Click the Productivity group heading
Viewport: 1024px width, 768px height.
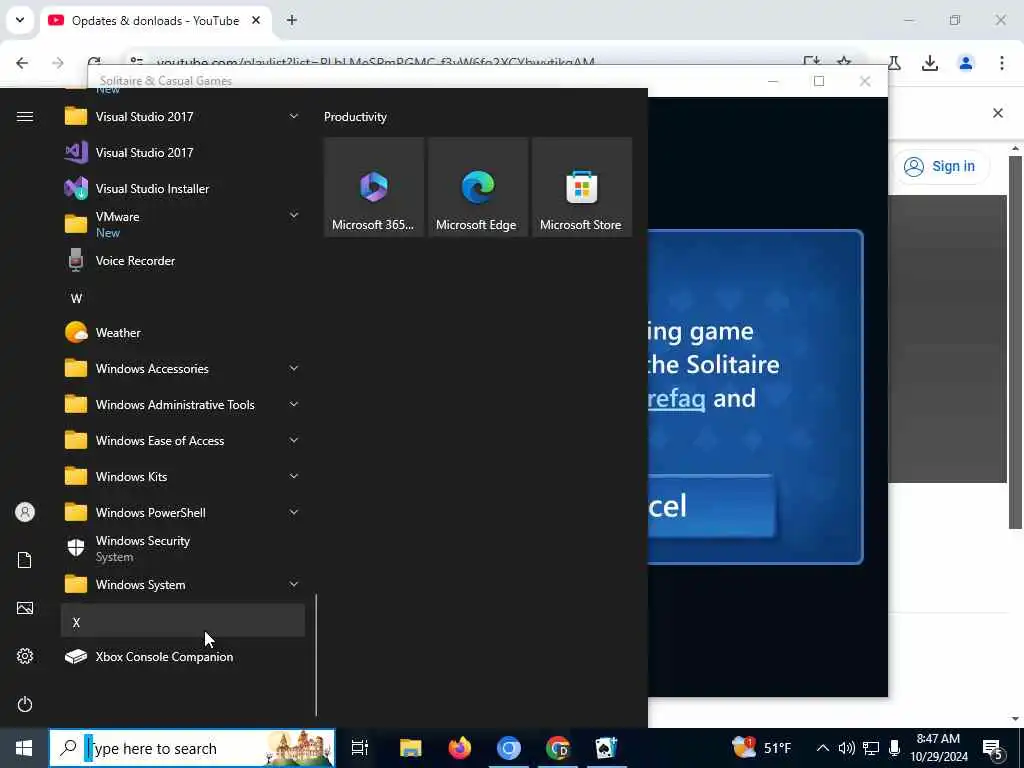355,117
